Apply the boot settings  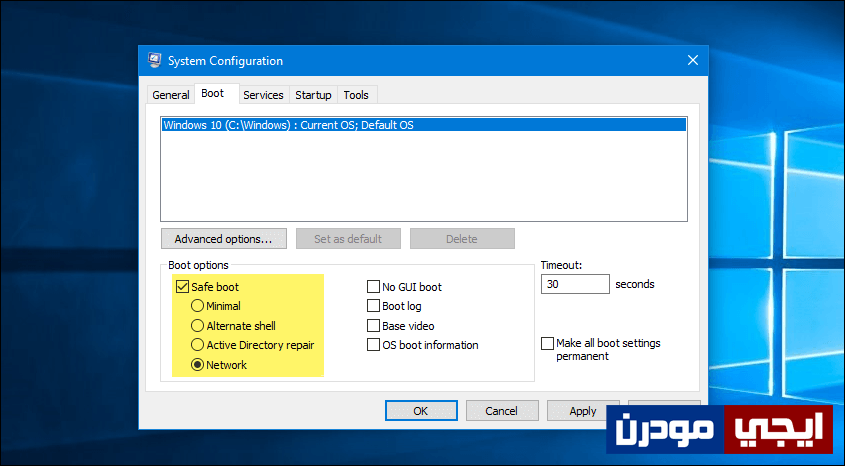(583, 411)
